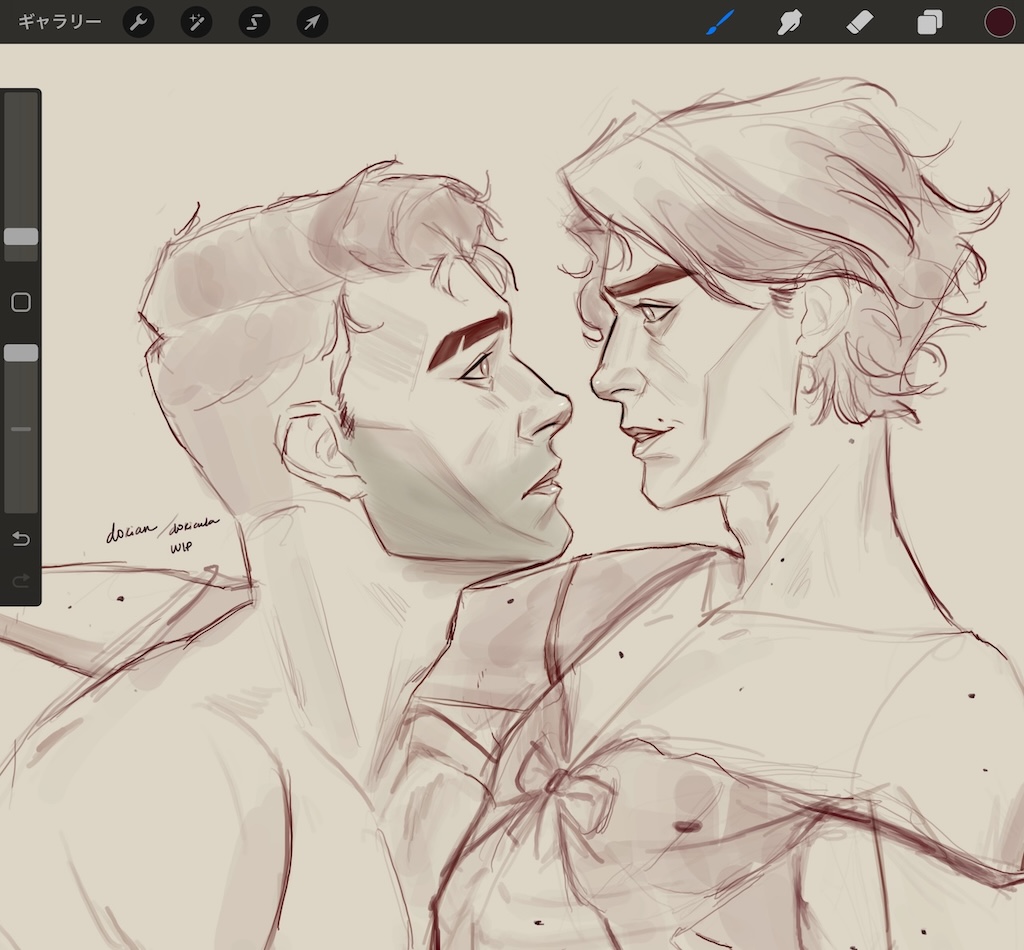Tap the square modify button in sidebar

tap(21, 302)
